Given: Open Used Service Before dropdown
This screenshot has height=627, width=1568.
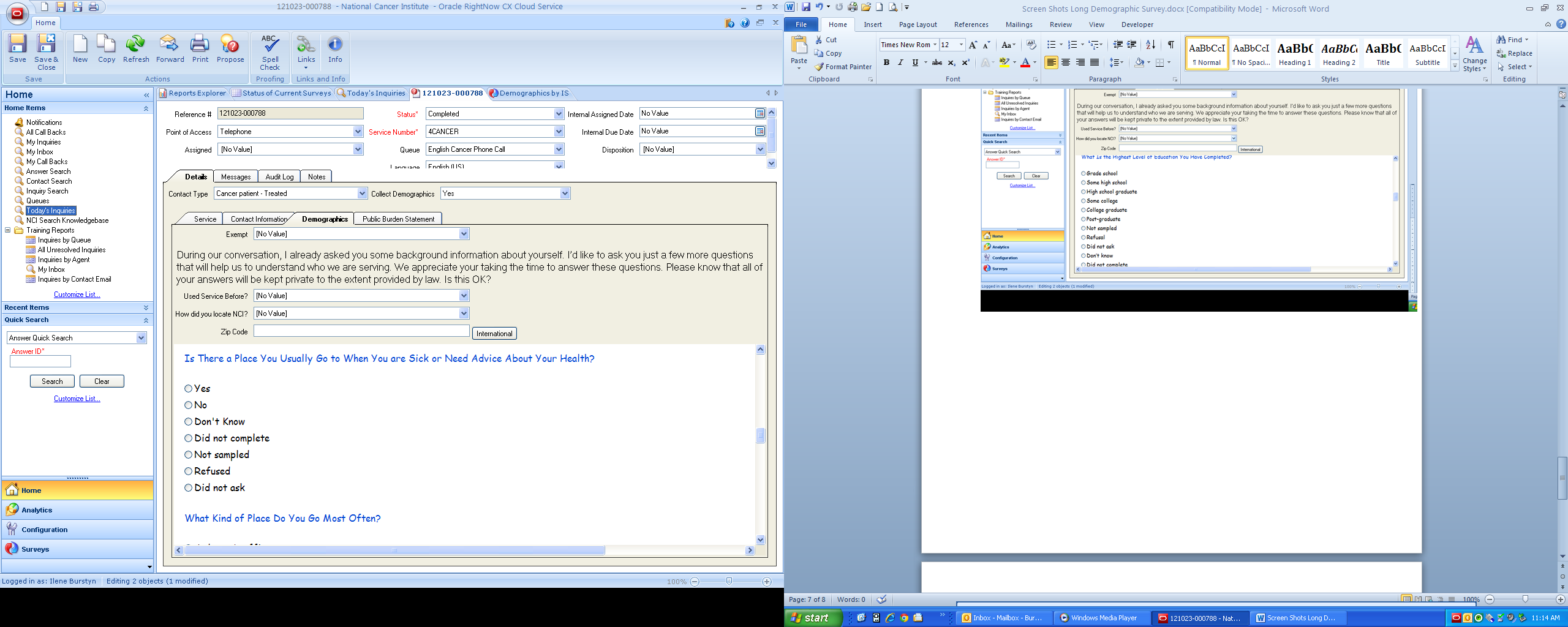Looking at the screenshot, I should click(x=464, y=296).
